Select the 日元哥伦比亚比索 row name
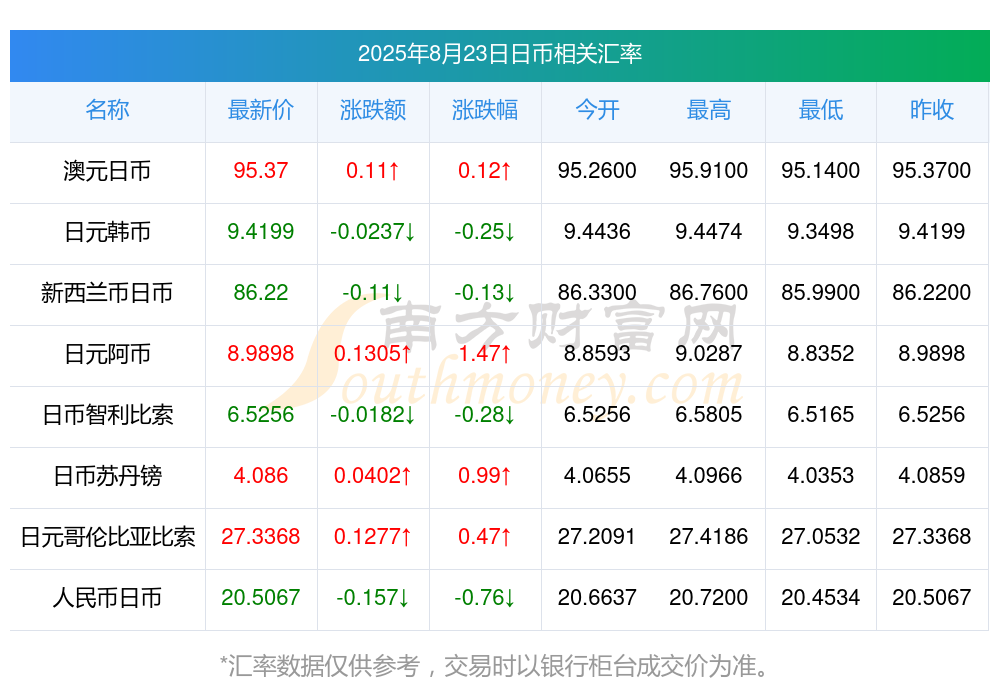The width and height of the screenshot is (1000, 698). click(x=107, y=537)
